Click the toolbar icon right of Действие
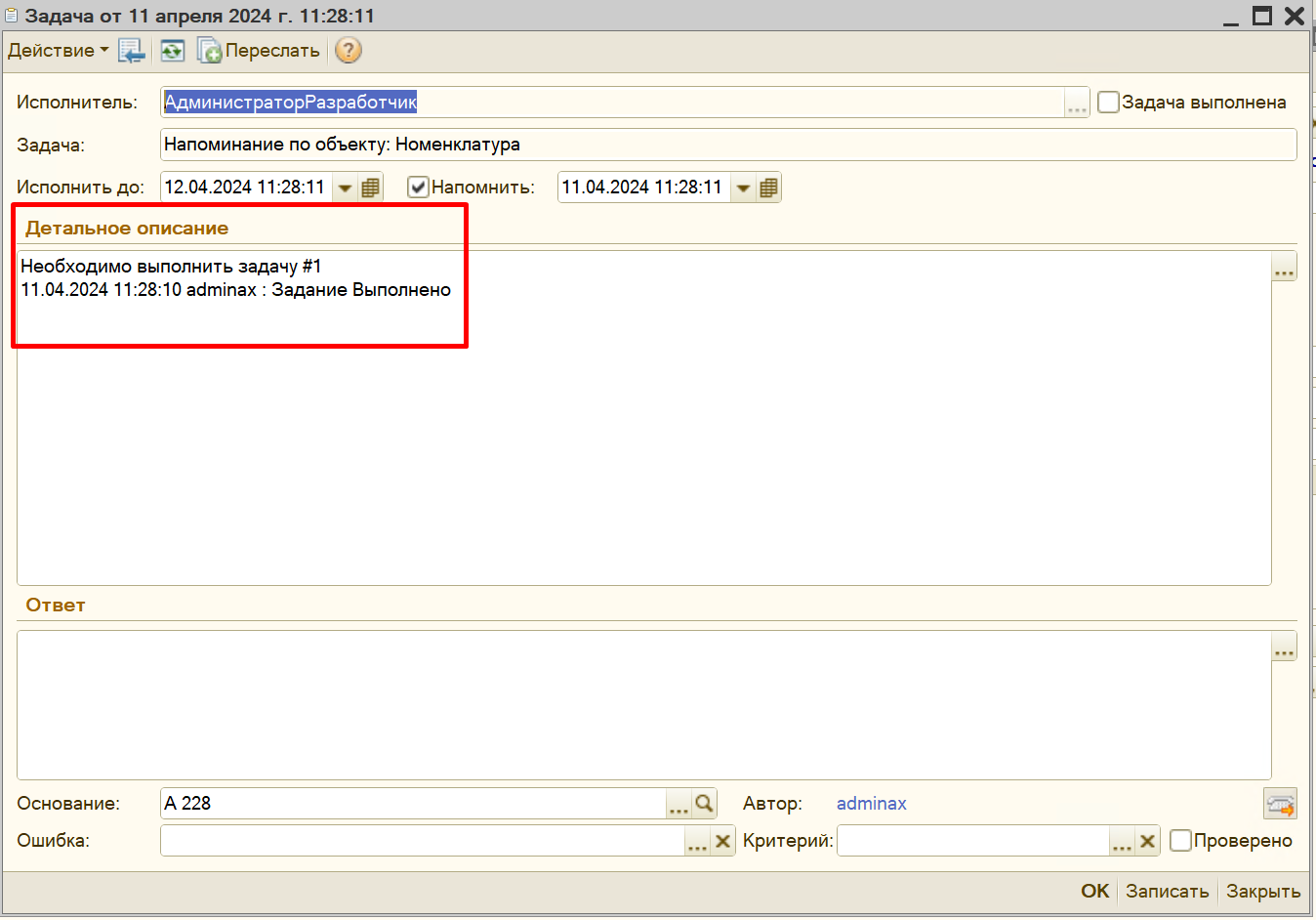 132,51
